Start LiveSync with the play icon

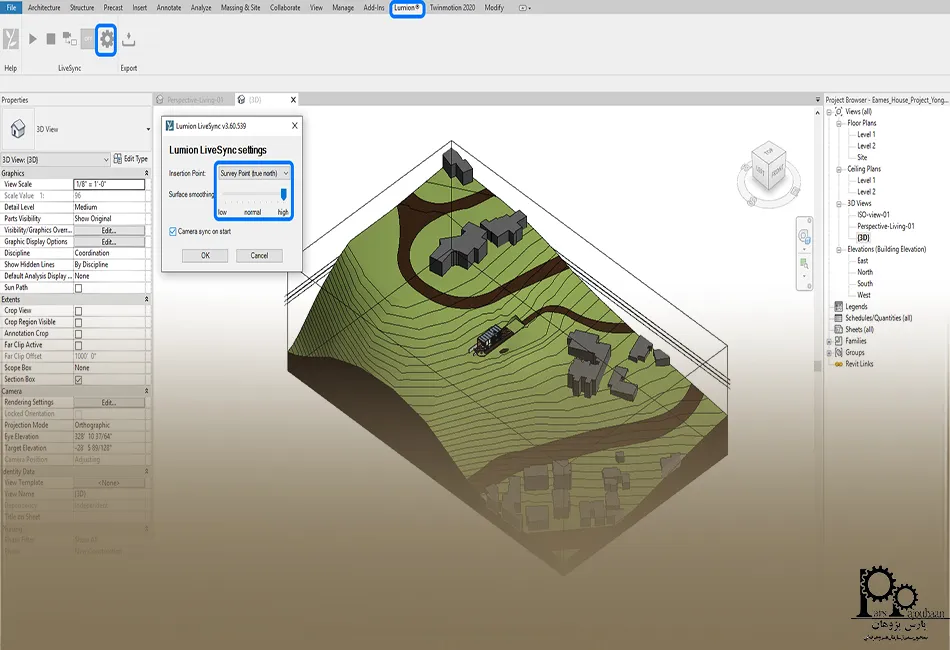pos(32,39)
